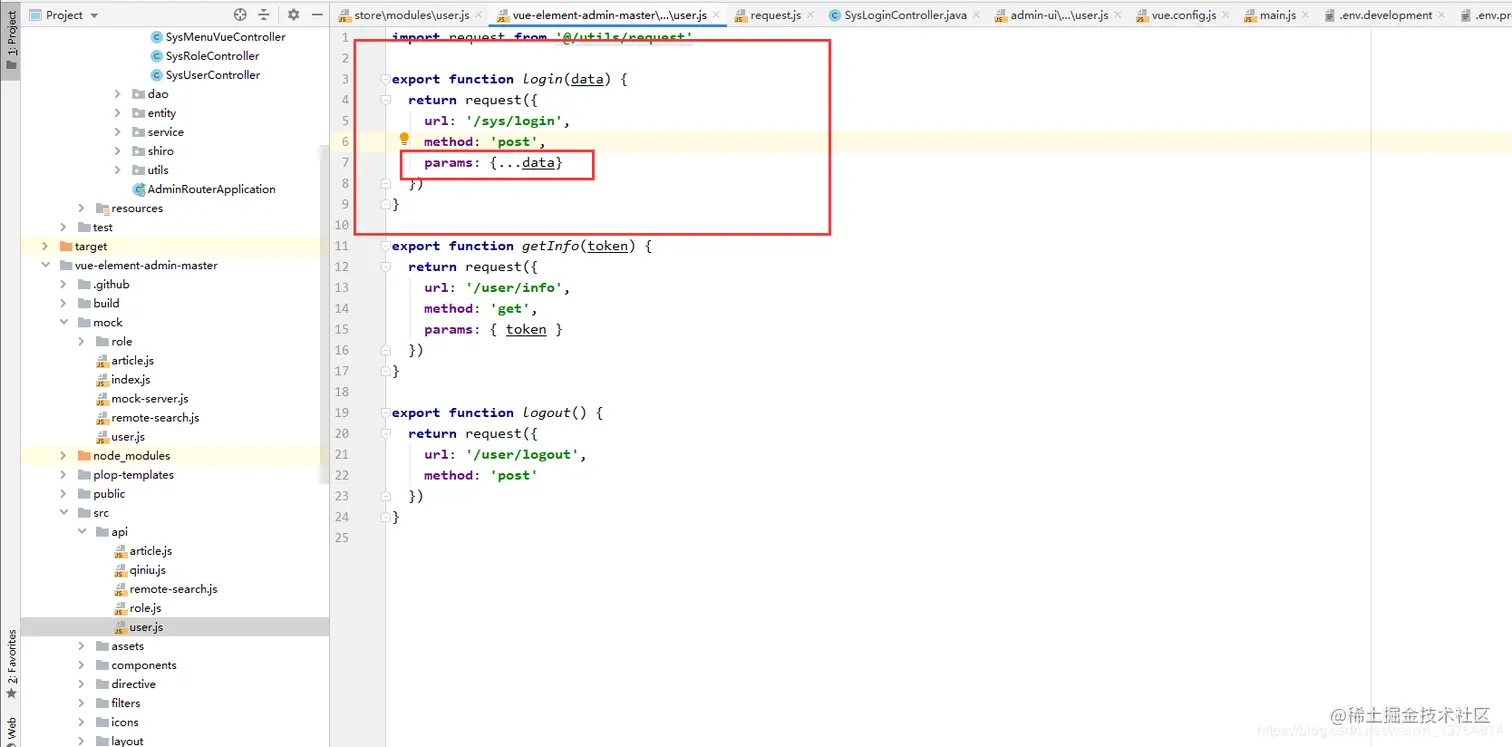Screen dimensions: 1512x747
Task: Expand the service folder
Action: (118, 132)
